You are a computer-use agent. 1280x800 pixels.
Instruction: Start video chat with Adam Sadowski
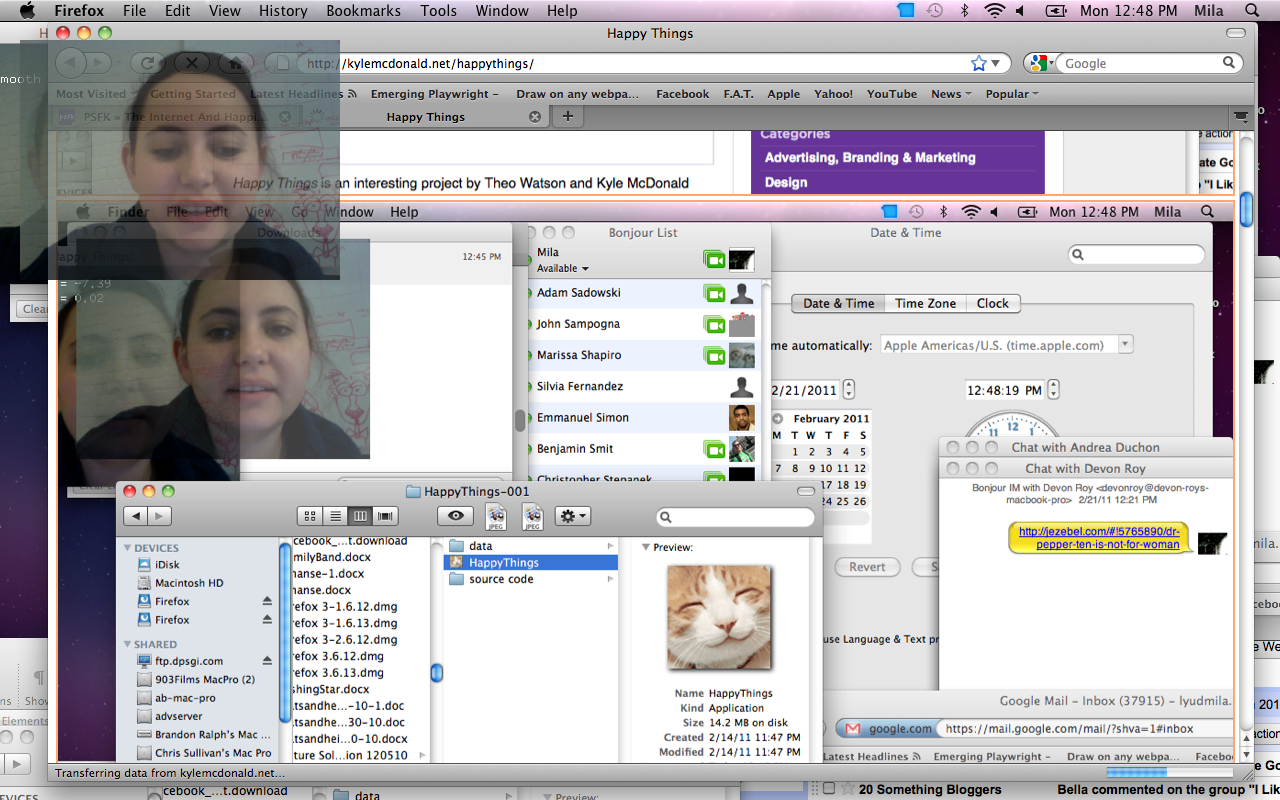coord(714,293)
